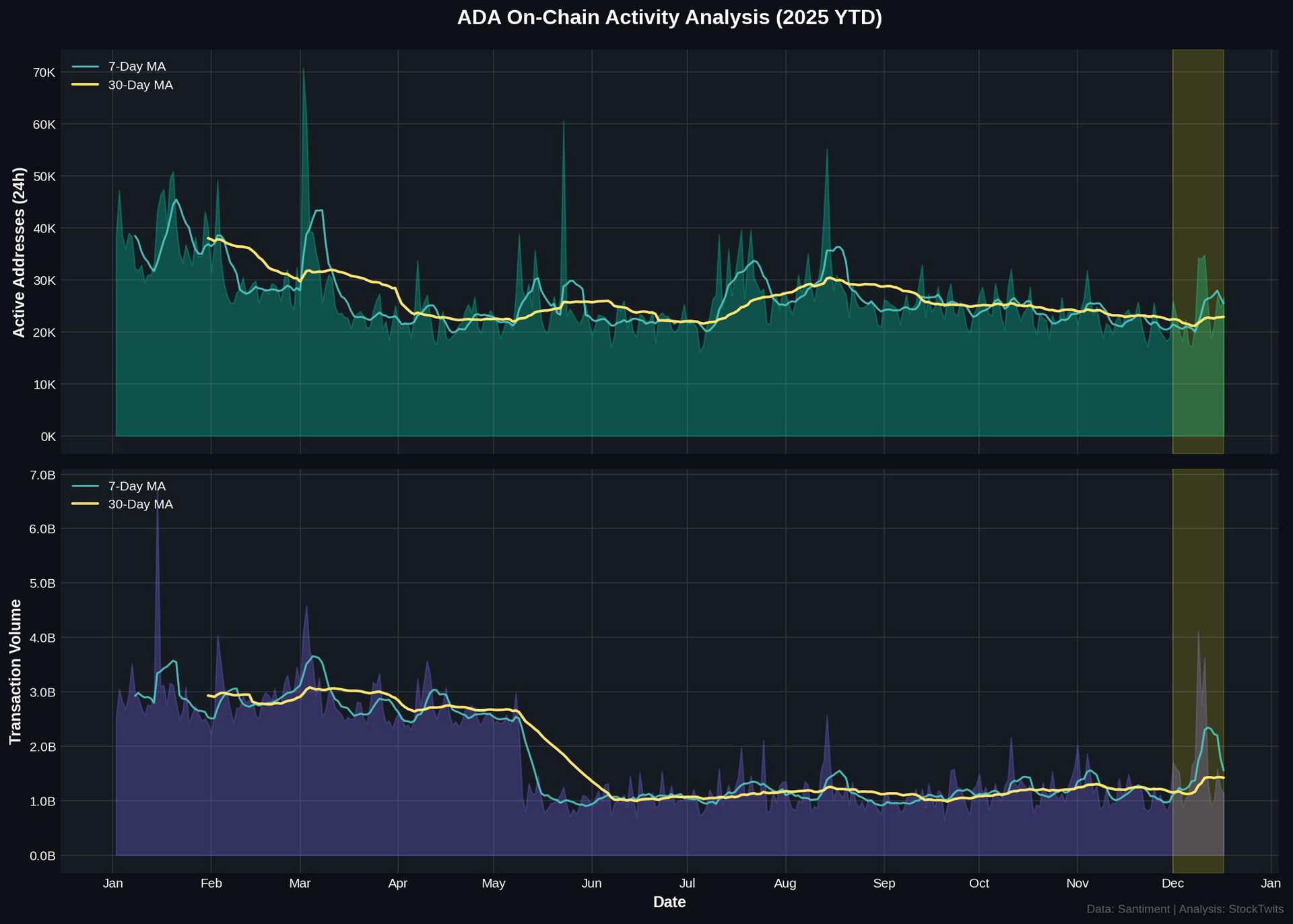Screen dimensions: 1293x924
Task: Click the highlighted December band in top chart
Action: pyautogui.click(x=1197, y=168)
